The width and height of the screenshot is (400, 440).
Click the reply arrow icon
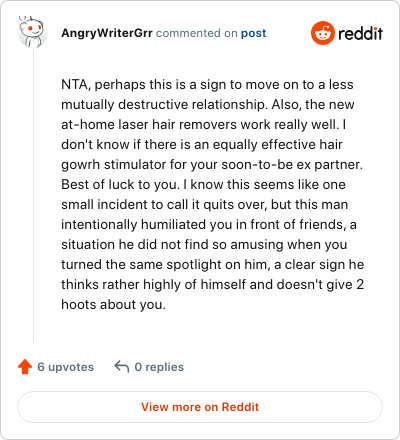[x=122, y=367]
